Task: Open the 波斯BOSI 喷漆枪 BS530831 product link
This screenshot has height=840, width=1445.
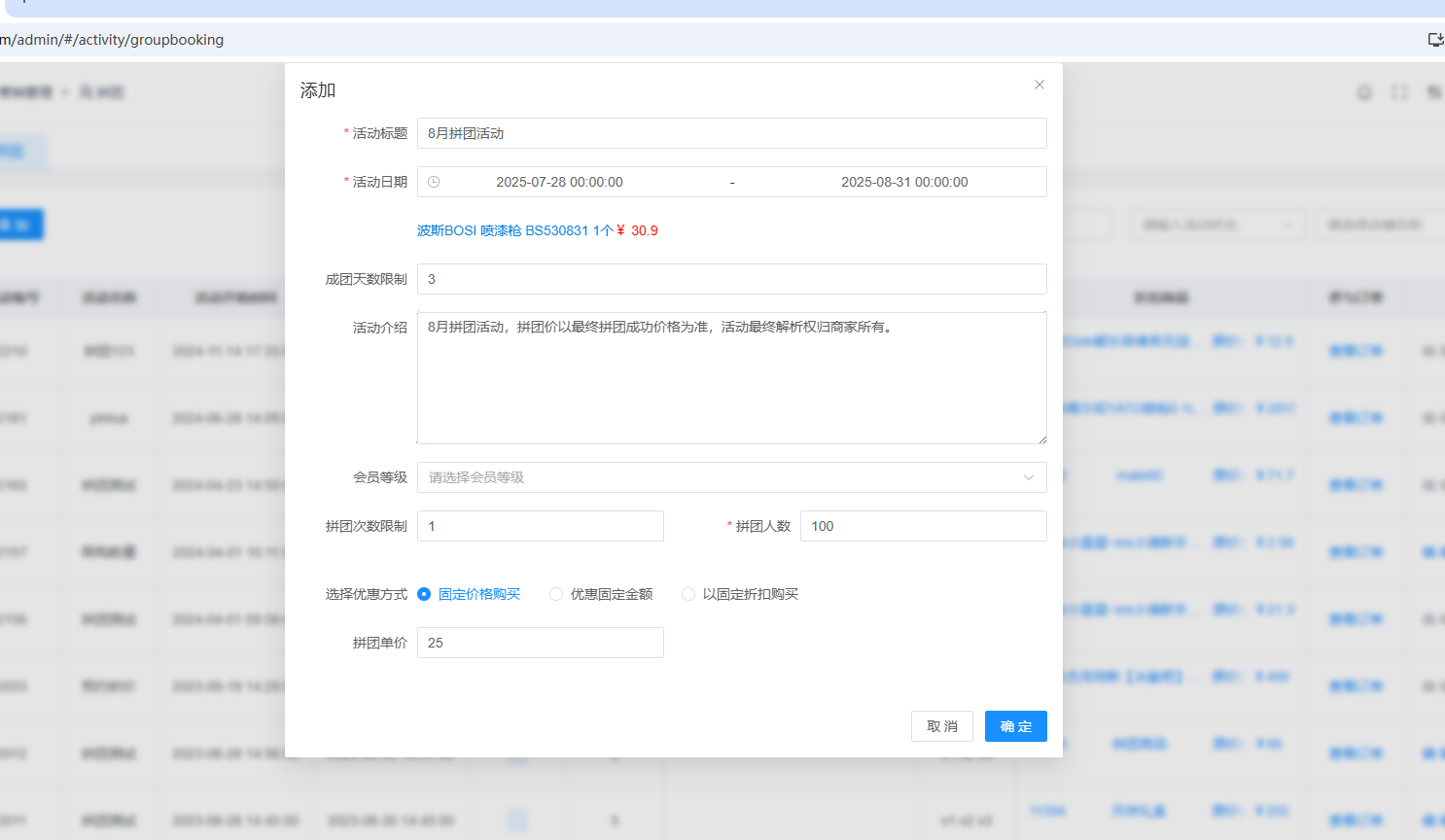Action: 515,230
